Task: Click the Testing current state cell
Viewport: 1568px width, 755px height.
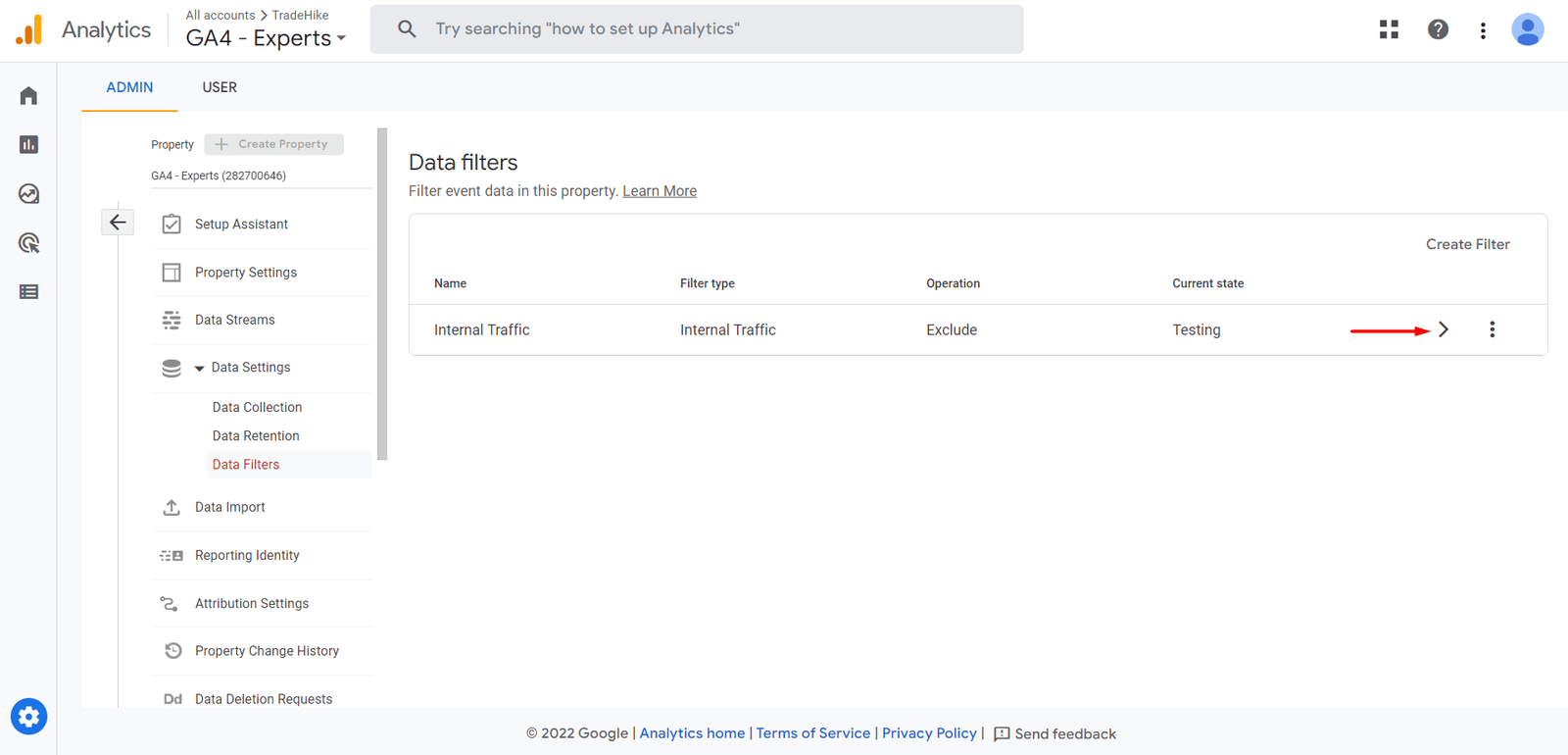Action: [x=1197, y=330]
